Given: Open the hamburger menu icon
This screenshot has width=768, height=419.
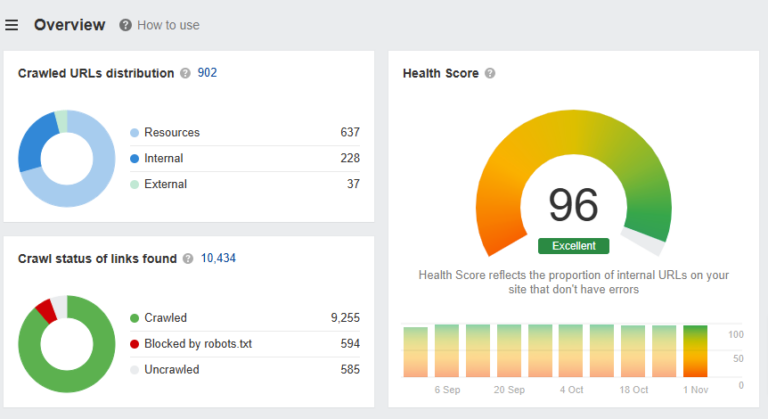Looking at the screenshot, I should 12,25.
